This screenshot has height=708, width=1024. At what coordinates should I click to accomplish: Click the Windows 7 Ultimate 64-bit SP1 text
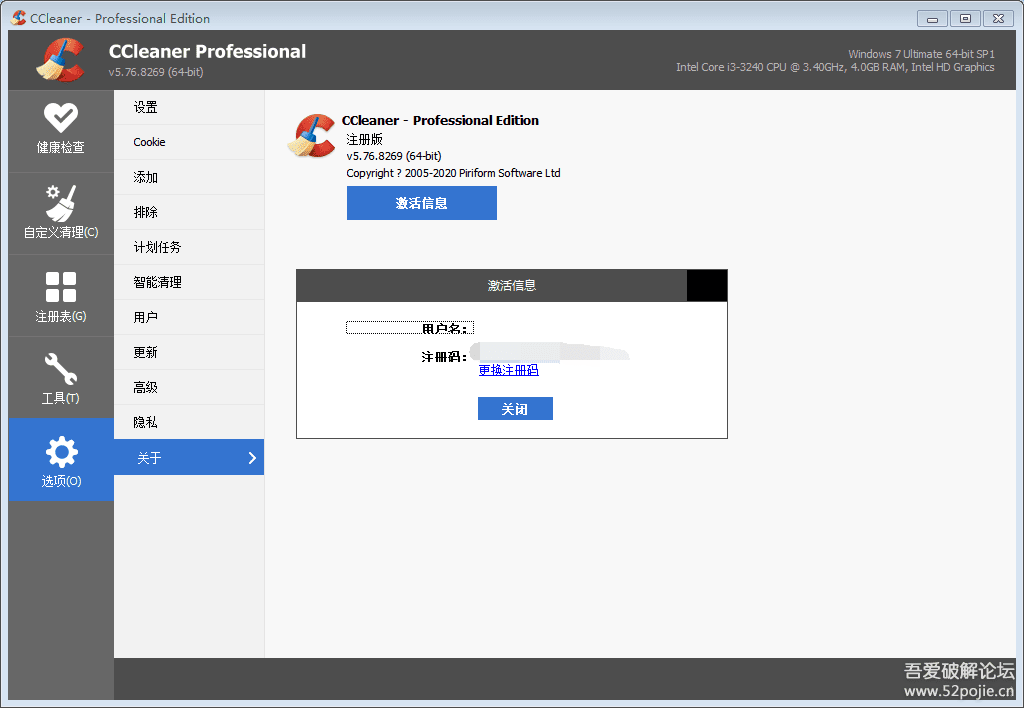click(x=921, y=54)
